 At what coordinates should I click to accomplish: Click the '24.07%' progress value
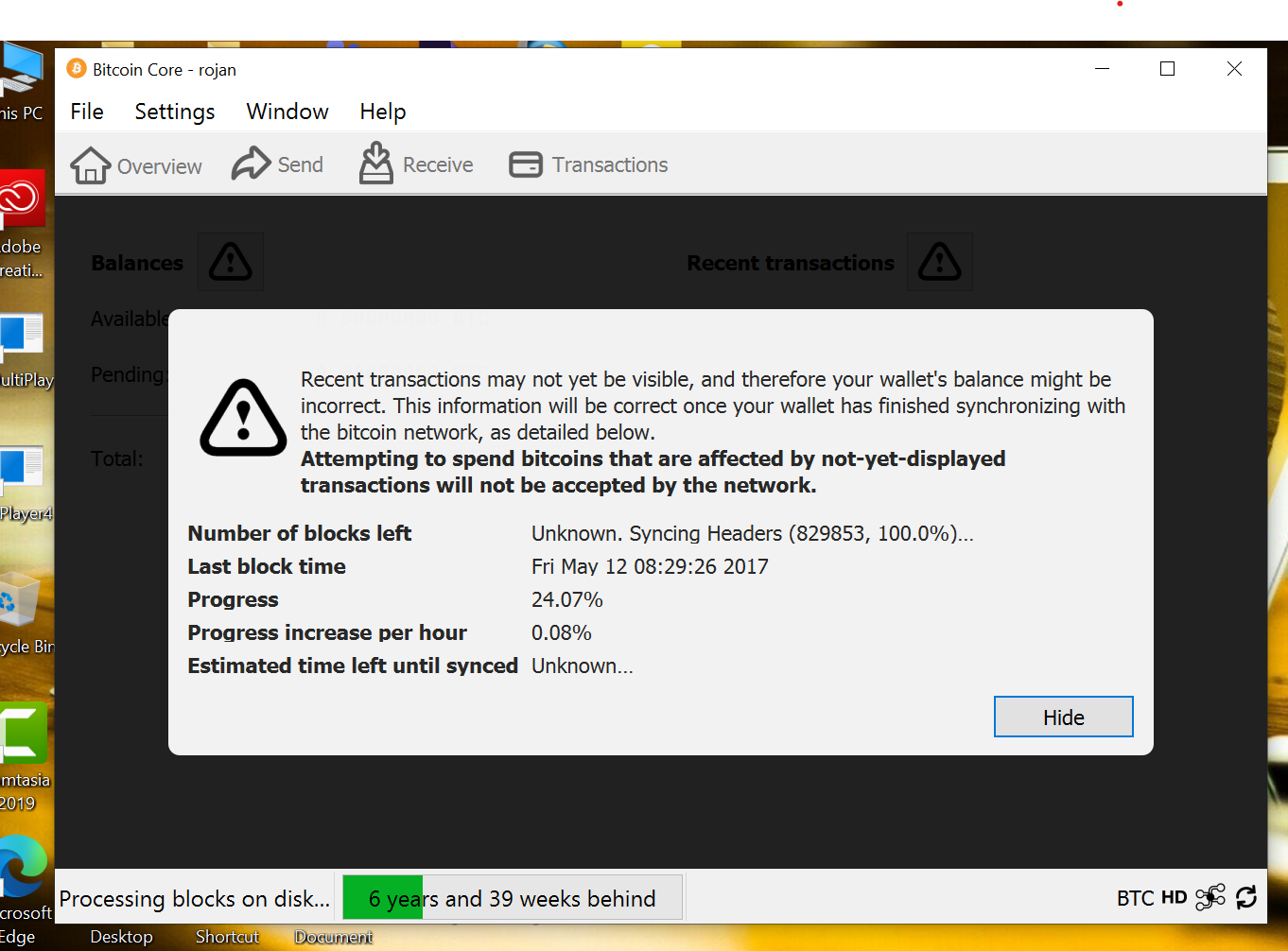tap(567, 599)
